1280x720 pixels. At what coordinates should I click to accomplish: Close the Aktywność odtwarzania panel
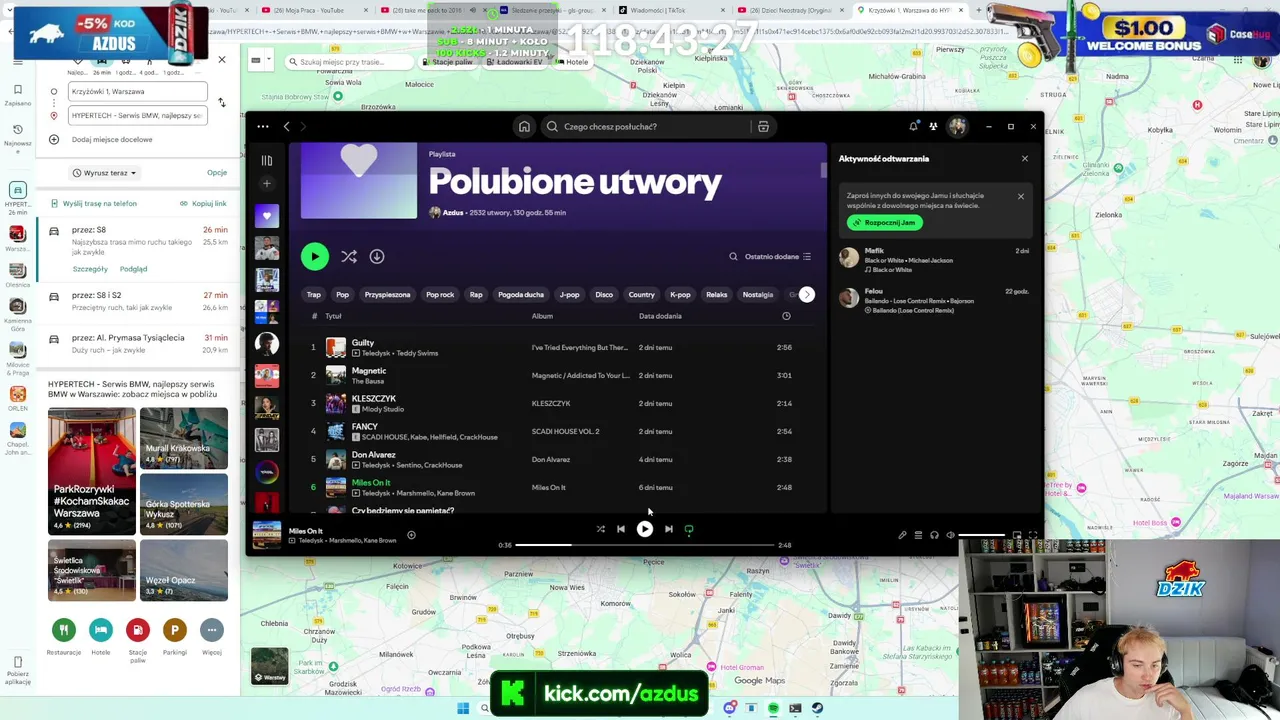pos(1024,159)
